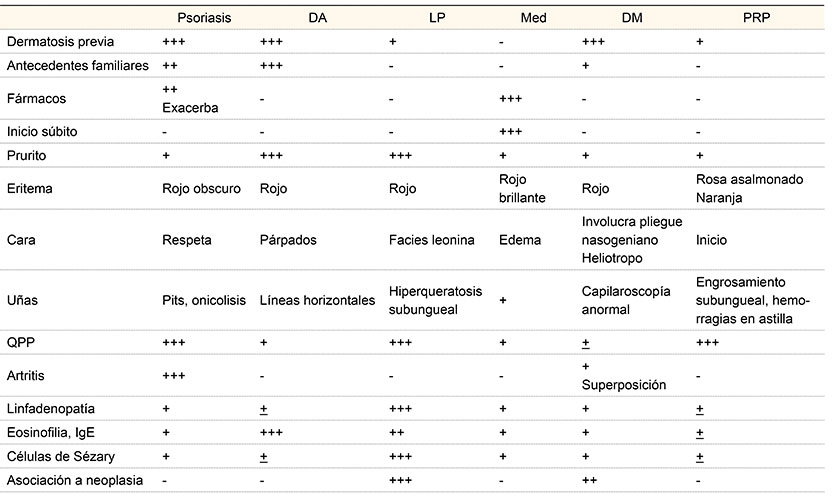The image size is (832, 497).
Task: Click the Rojo obscuro cell
Action: click(x=201, y=188)
